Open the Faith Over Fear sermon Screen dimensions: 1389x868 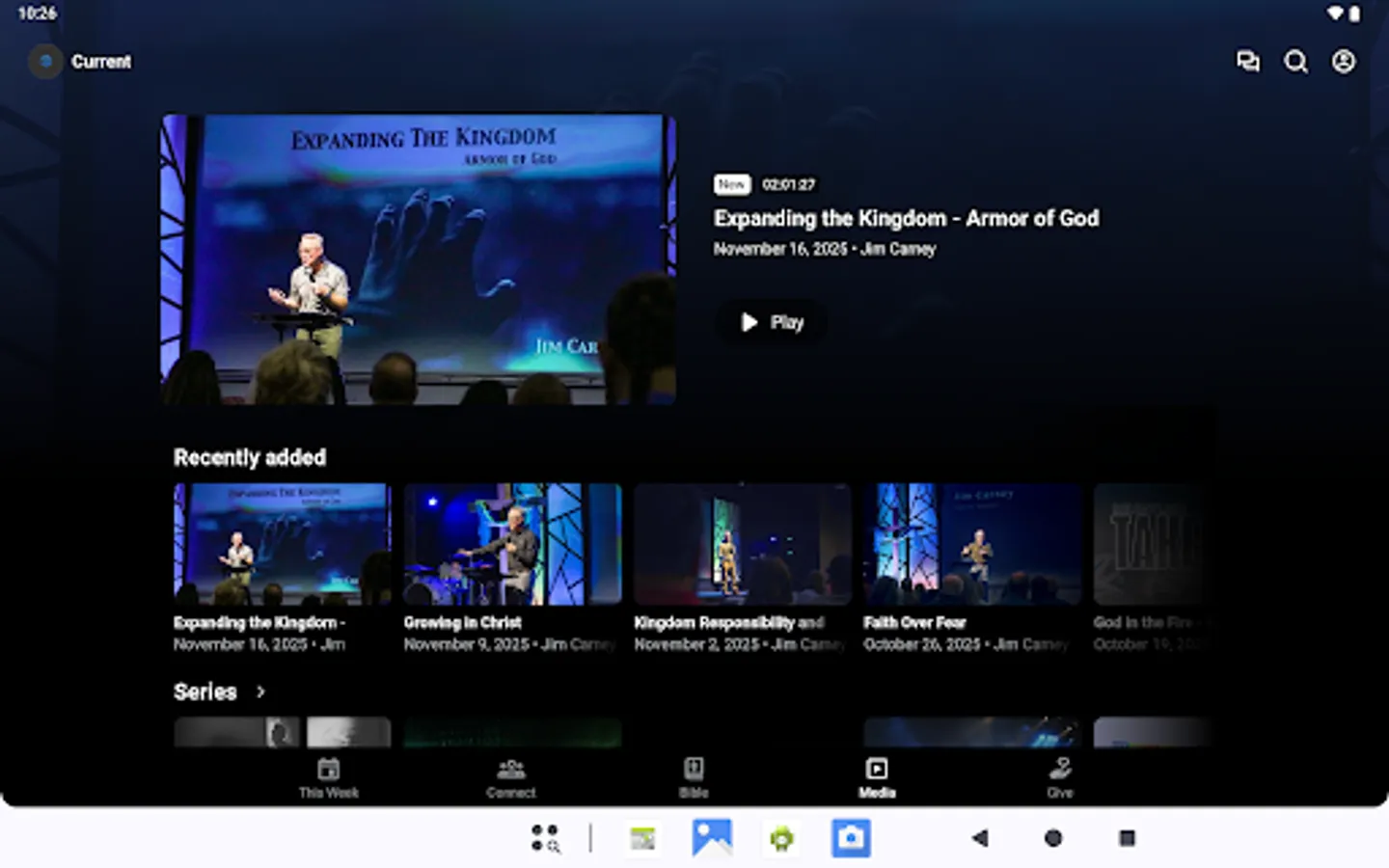click(x=972, y=545)
